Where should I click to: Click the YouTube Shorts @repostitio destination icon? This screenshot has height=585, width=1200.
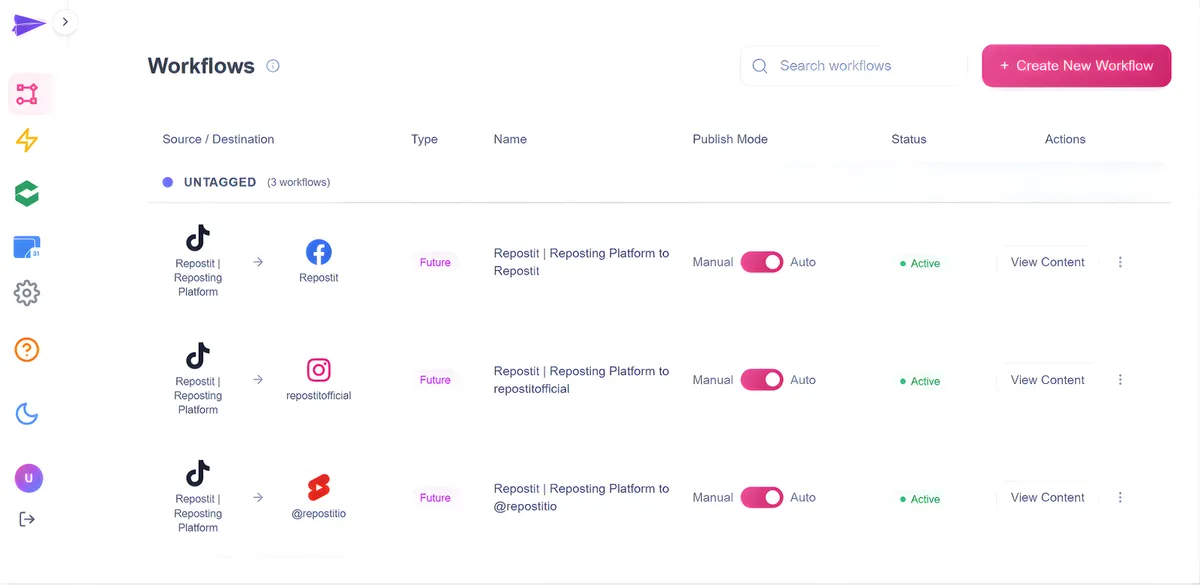pyautogui.click(x=319, y=488)
